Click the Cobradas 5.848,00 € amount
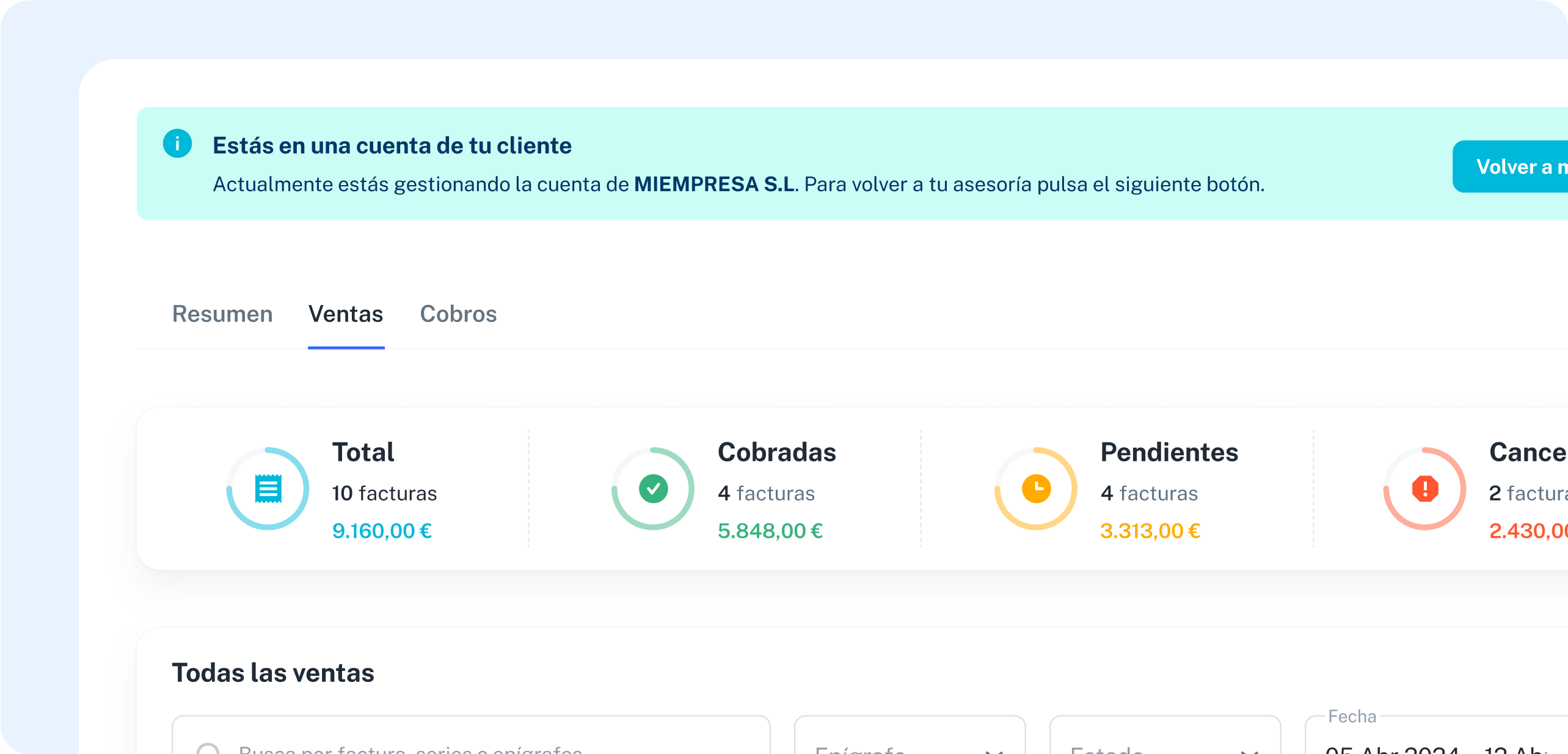The width and height of the screenshot is (1568, 754). pos(770,531)
